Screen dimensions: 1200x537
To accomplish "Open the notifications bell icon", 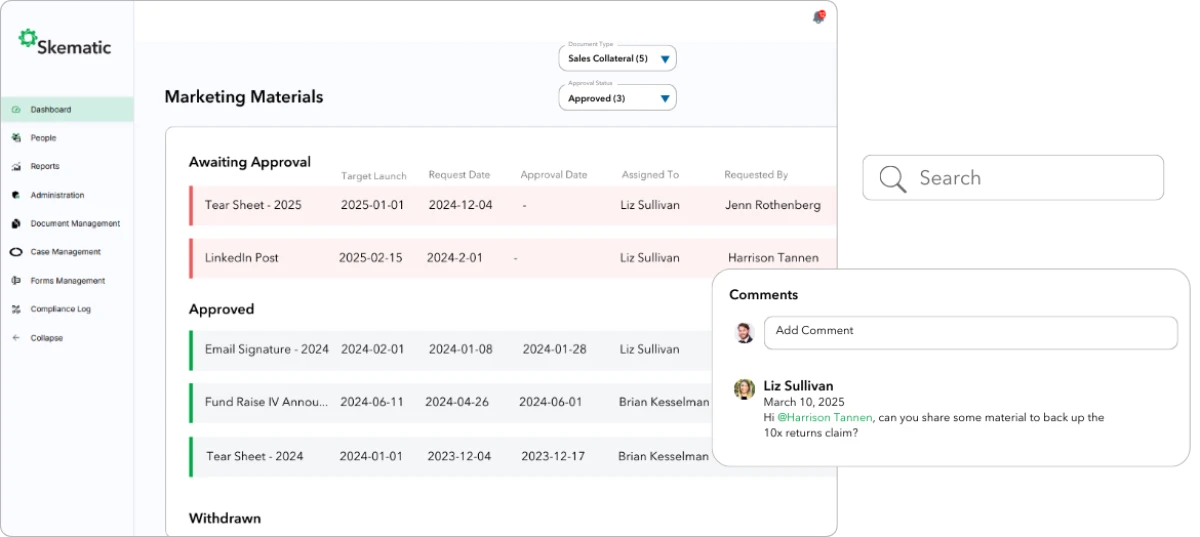I will (819, 17).
